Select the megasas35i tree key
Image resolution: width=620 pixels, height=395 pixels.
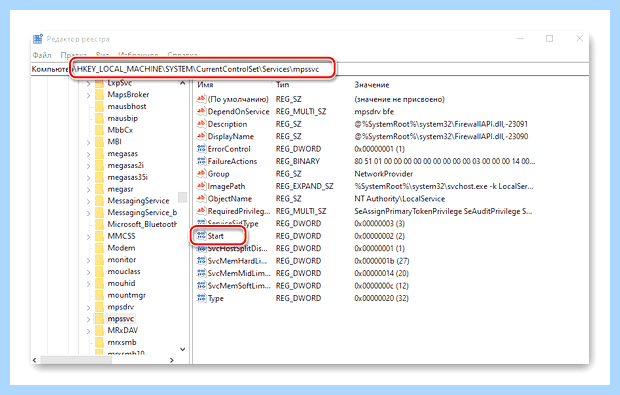pos(128,177)
